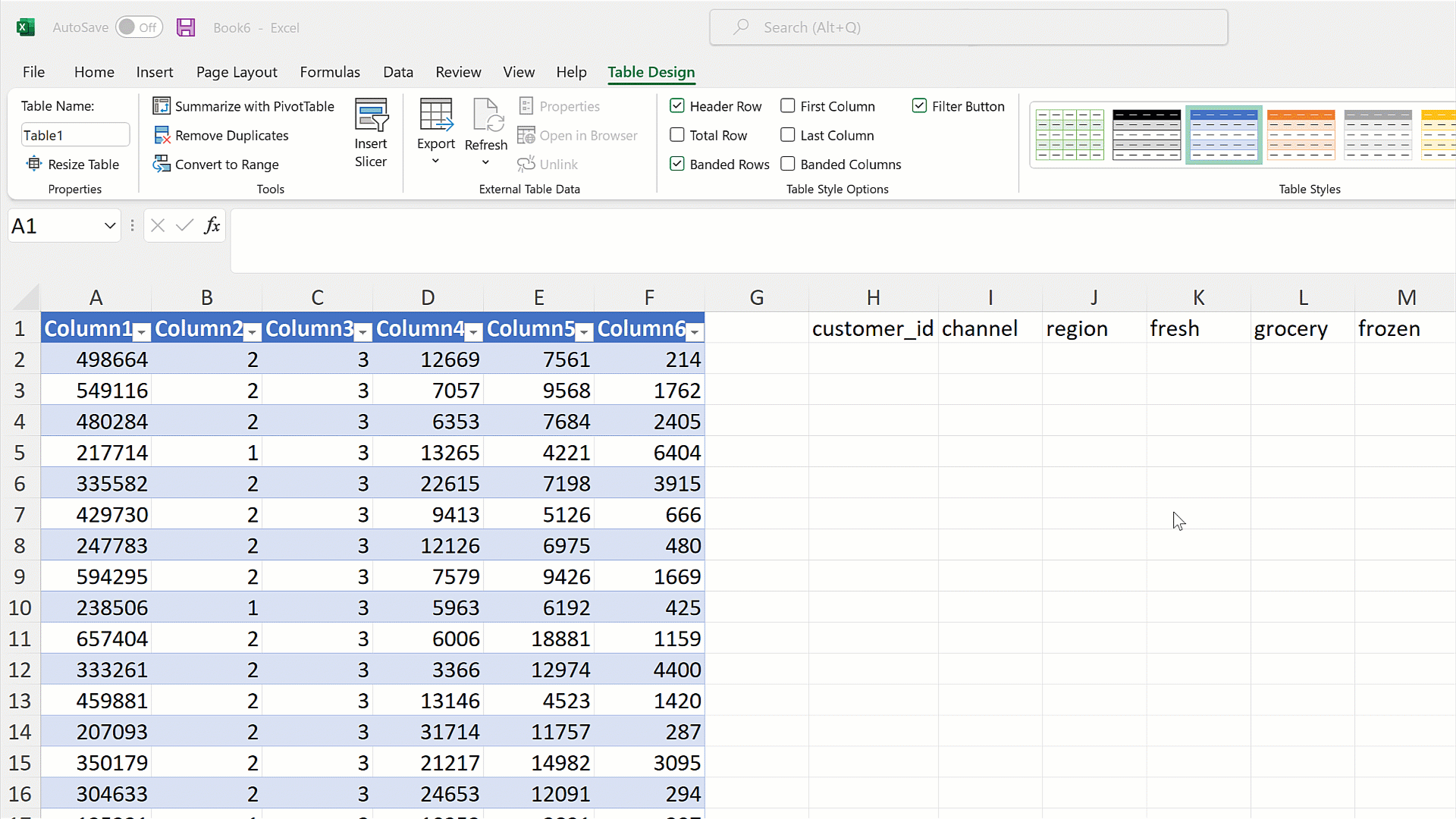Click the Summarize with PivotTable icon

pos(162,105)
